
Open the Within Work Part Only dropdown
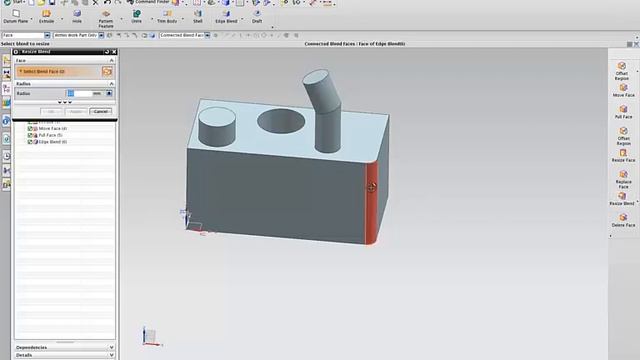pyautogui.click(x=101, y=36)
